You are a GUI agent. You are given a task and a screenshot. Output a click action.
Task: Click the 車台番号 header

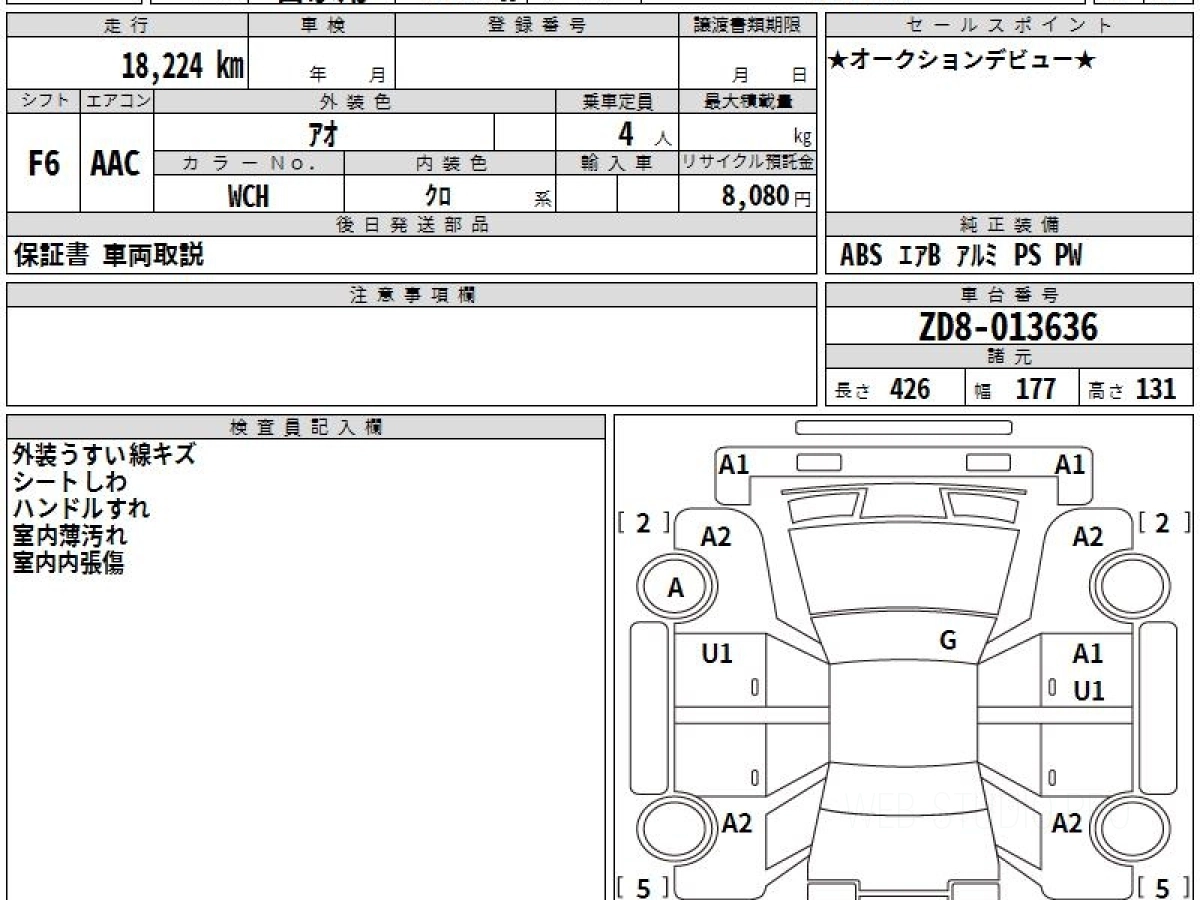(x=1009, y=295)
